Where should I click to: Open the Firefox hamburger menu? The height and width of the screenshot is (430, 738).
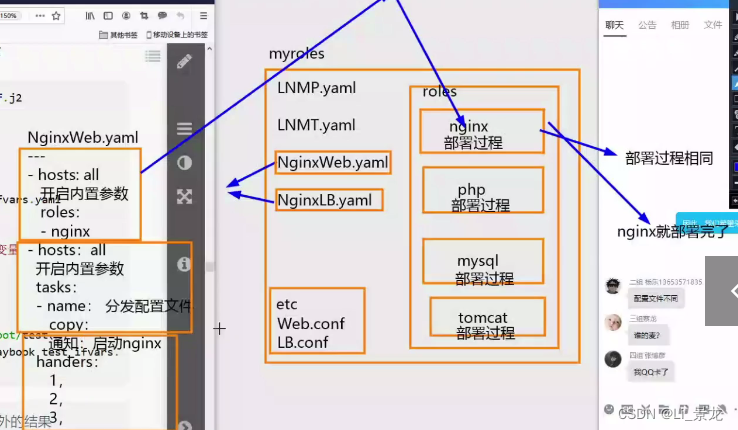pyautogui.click(x=203, y=16)
